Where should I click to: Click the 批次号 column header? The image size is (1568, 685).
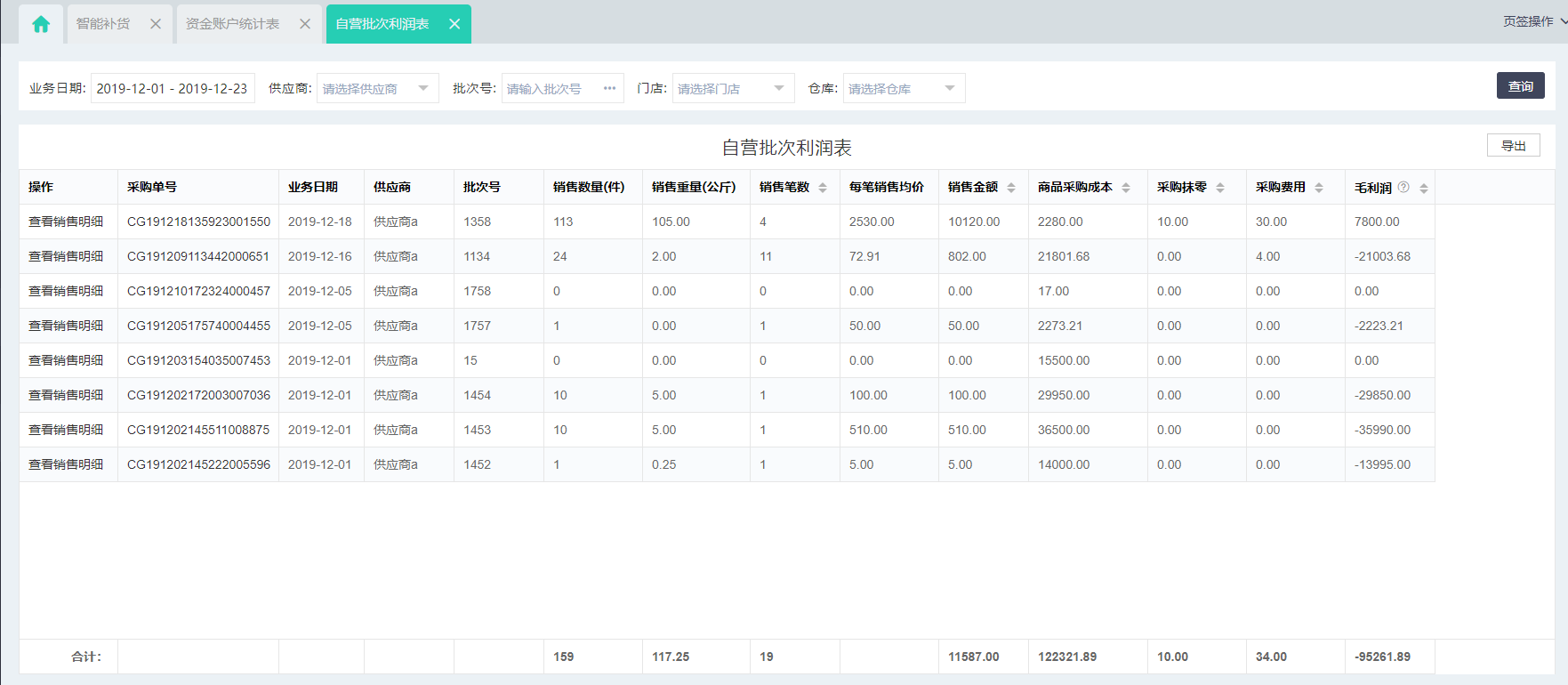pyautogui.click(x=482, y=187)
